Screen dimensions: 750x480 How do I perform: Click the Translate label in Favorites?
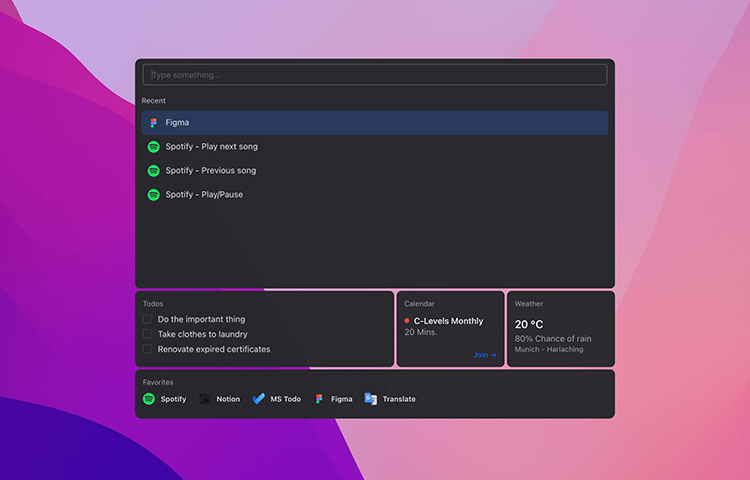(x=399, y=399)
